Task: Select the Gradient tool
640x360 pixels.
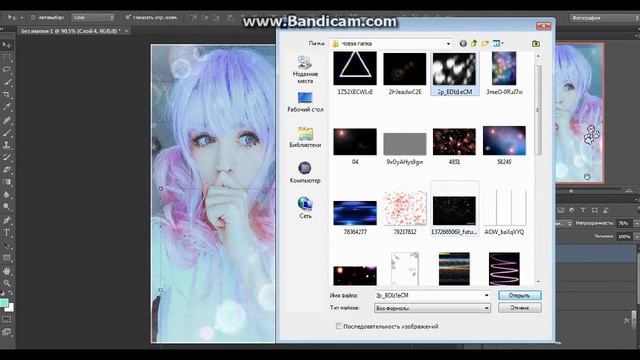Action: coord(7,182)
